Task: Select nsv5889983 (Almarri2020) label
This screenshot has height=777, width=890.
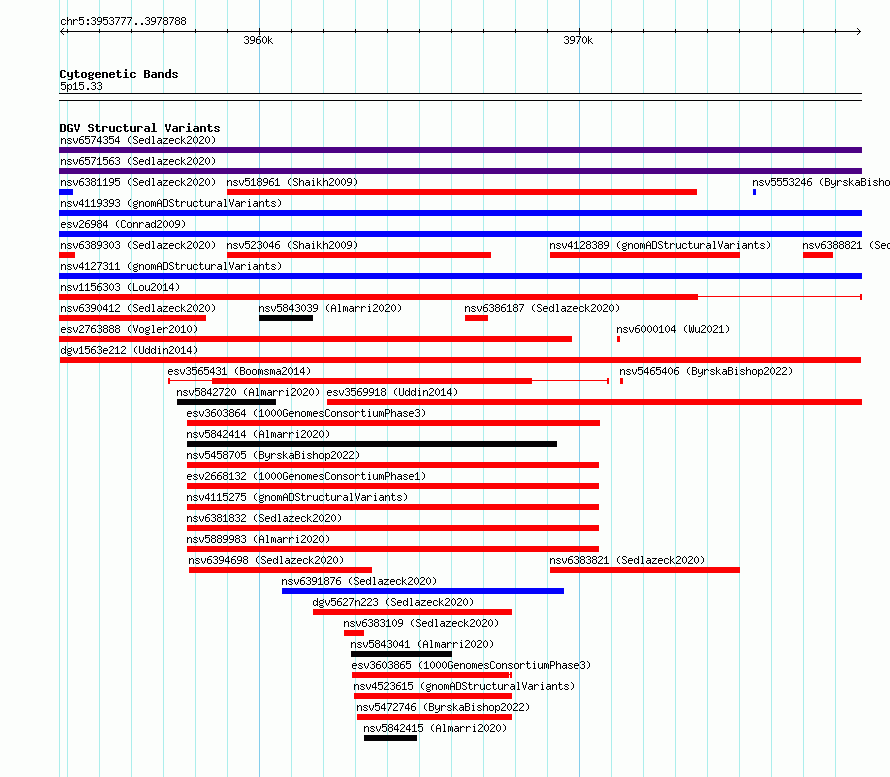Action: pos(258,539)
